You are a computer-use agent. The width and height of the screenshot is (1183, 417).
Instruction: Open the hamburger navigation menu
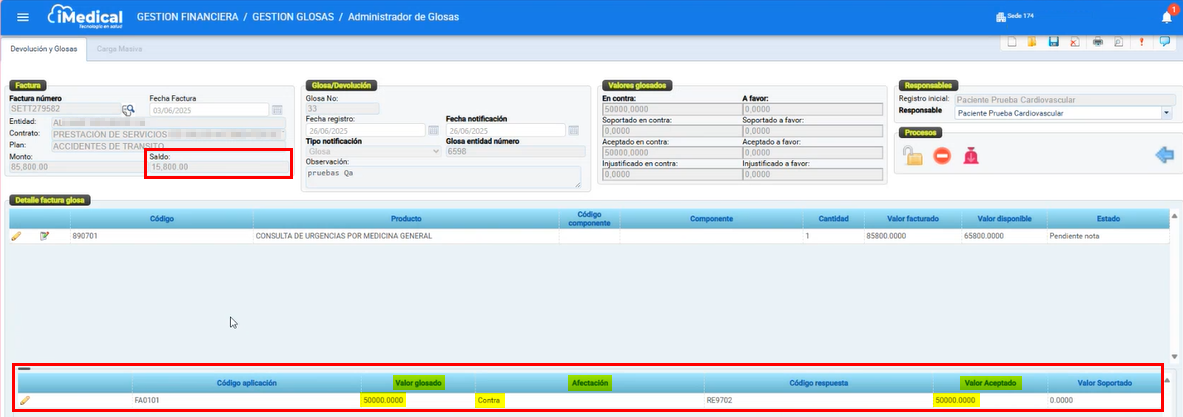point(23,17)
